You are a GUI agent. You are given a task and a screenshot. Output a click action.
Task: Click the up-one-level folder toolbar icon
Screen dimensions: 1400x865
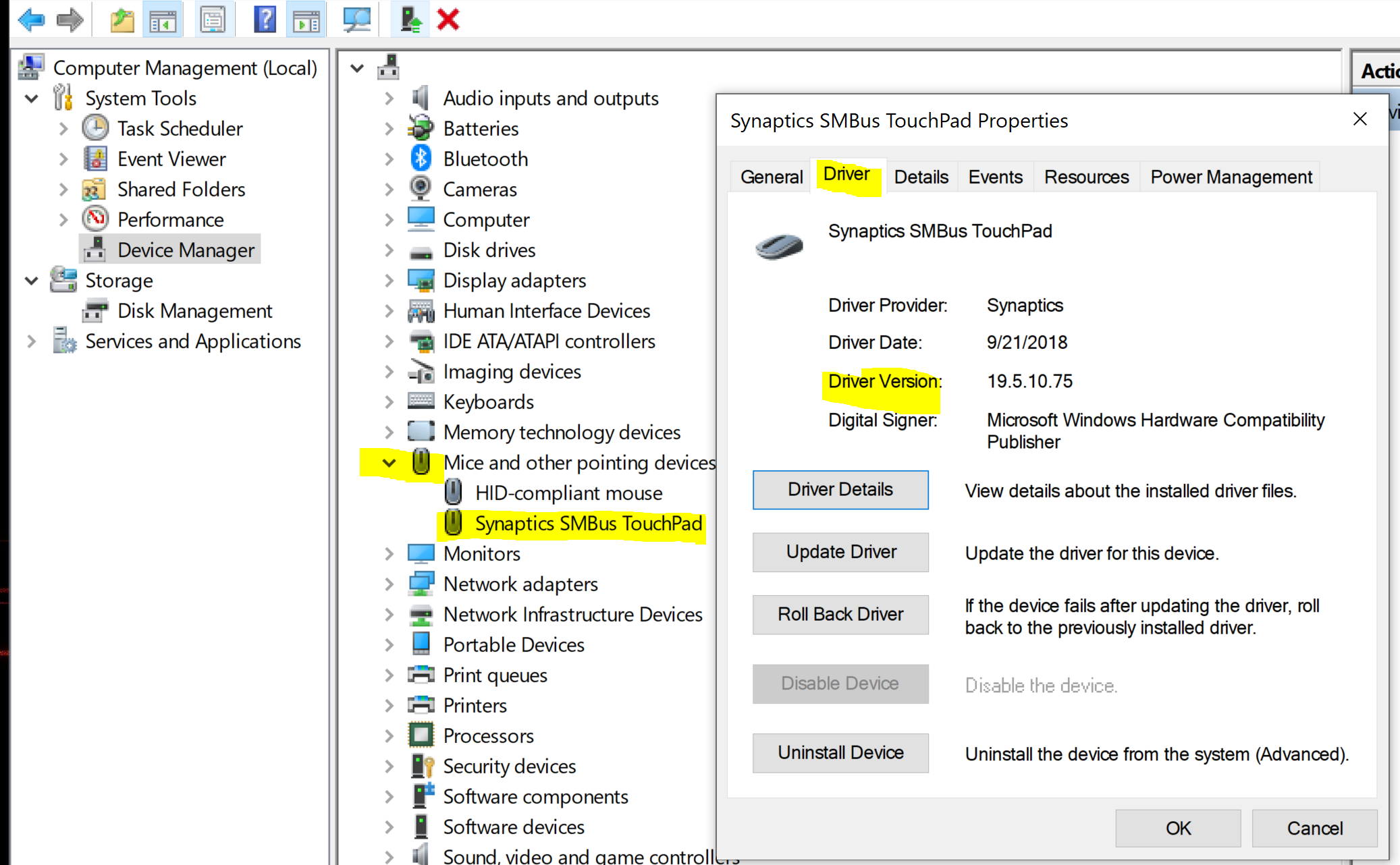point(122,20)
